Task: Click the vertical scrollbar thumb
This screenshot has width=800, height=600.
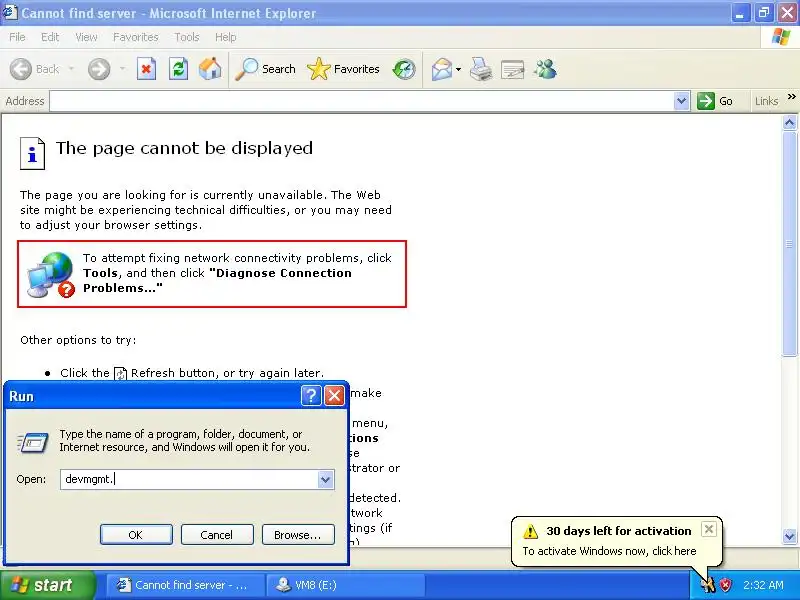Action: coord(789,243)
